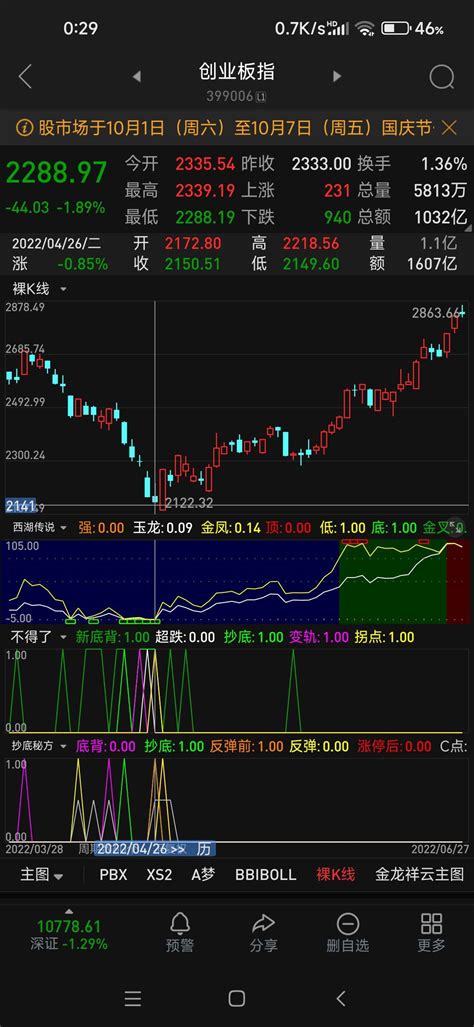Tap the 变轨: 1.00 indicator value

[x=319, y=637]
